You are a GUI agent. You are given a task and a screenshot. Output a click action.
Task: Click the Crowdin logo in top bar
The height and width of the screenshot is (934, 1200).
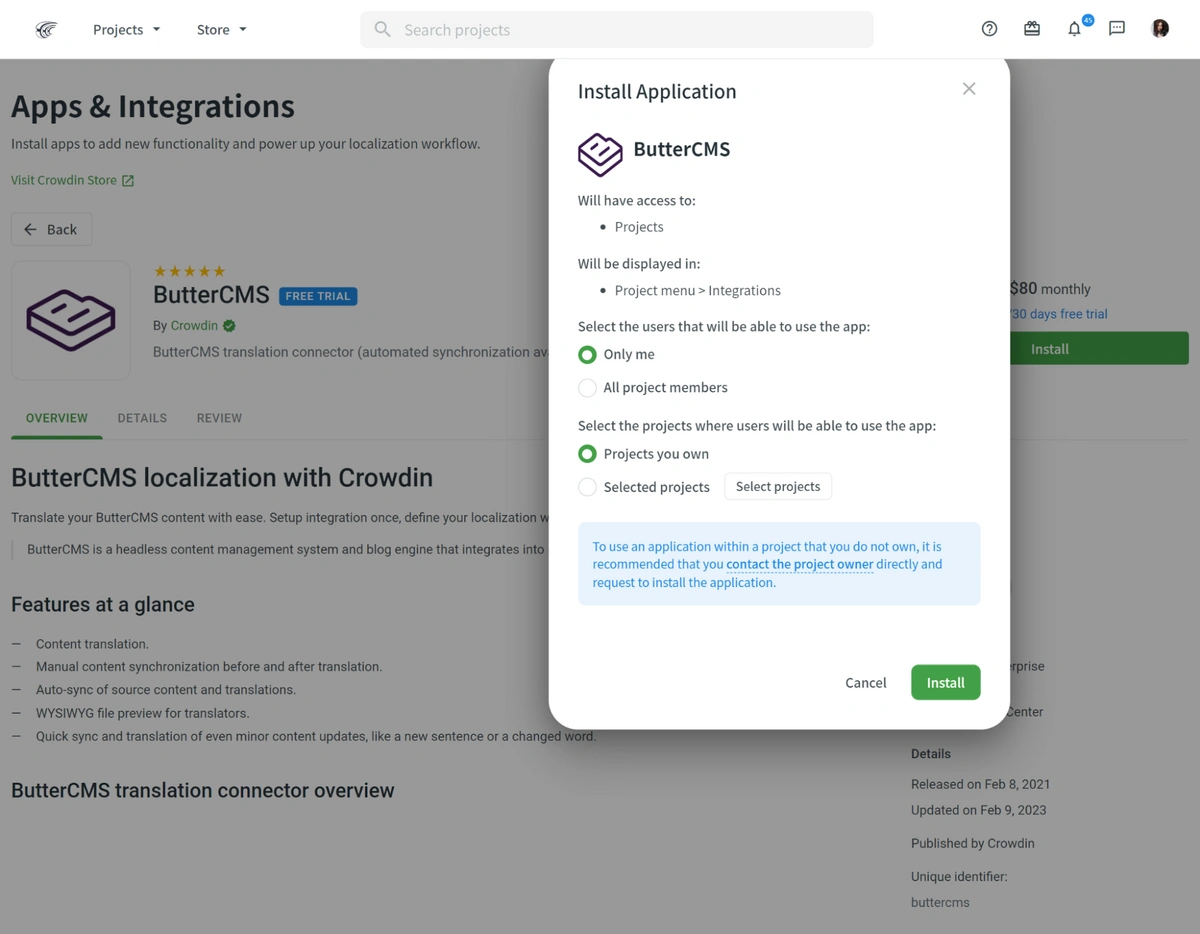(46, 29)
